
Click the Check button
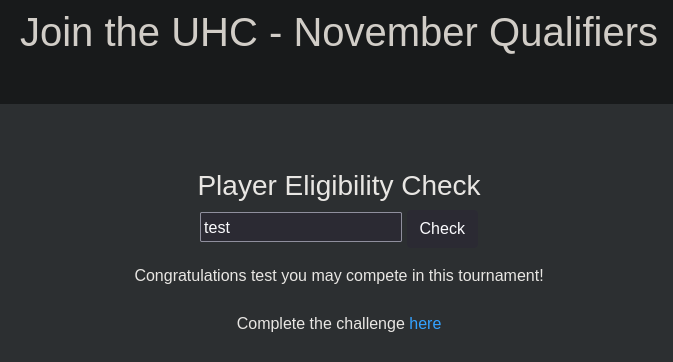tap(442, 228)
